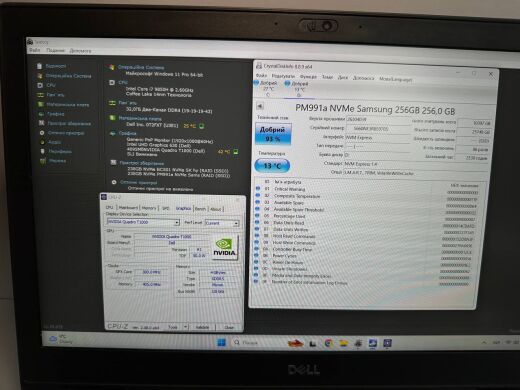Select the RAM memory icon in Speccy sidebar
Image resolution: width=520 pixels, height=390 pixels.
click(x=40, y=95)
